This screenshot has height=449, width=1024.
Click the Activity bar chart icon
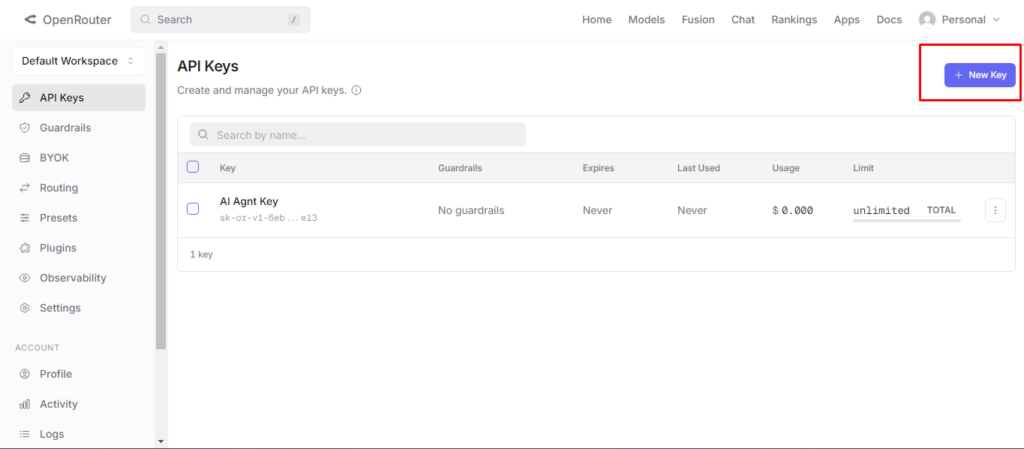[x=25, y=404]
